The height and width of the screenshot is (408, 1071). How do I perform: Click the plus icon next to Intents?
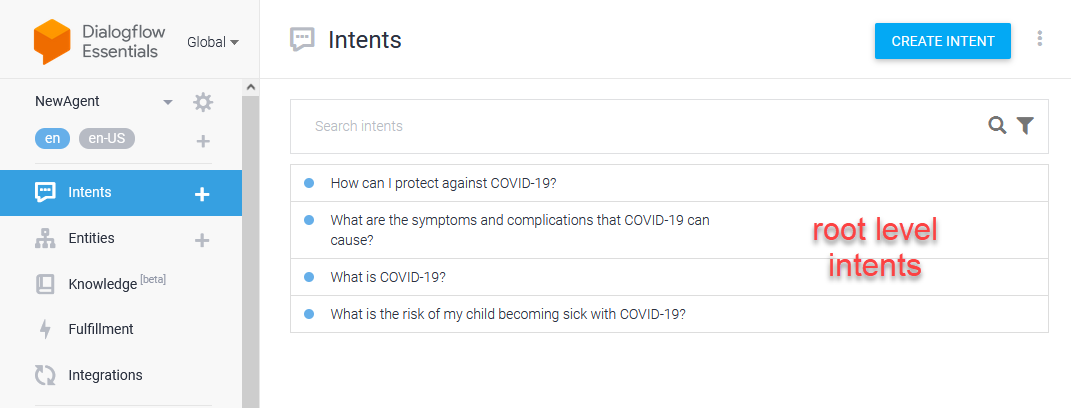(201, 194)
